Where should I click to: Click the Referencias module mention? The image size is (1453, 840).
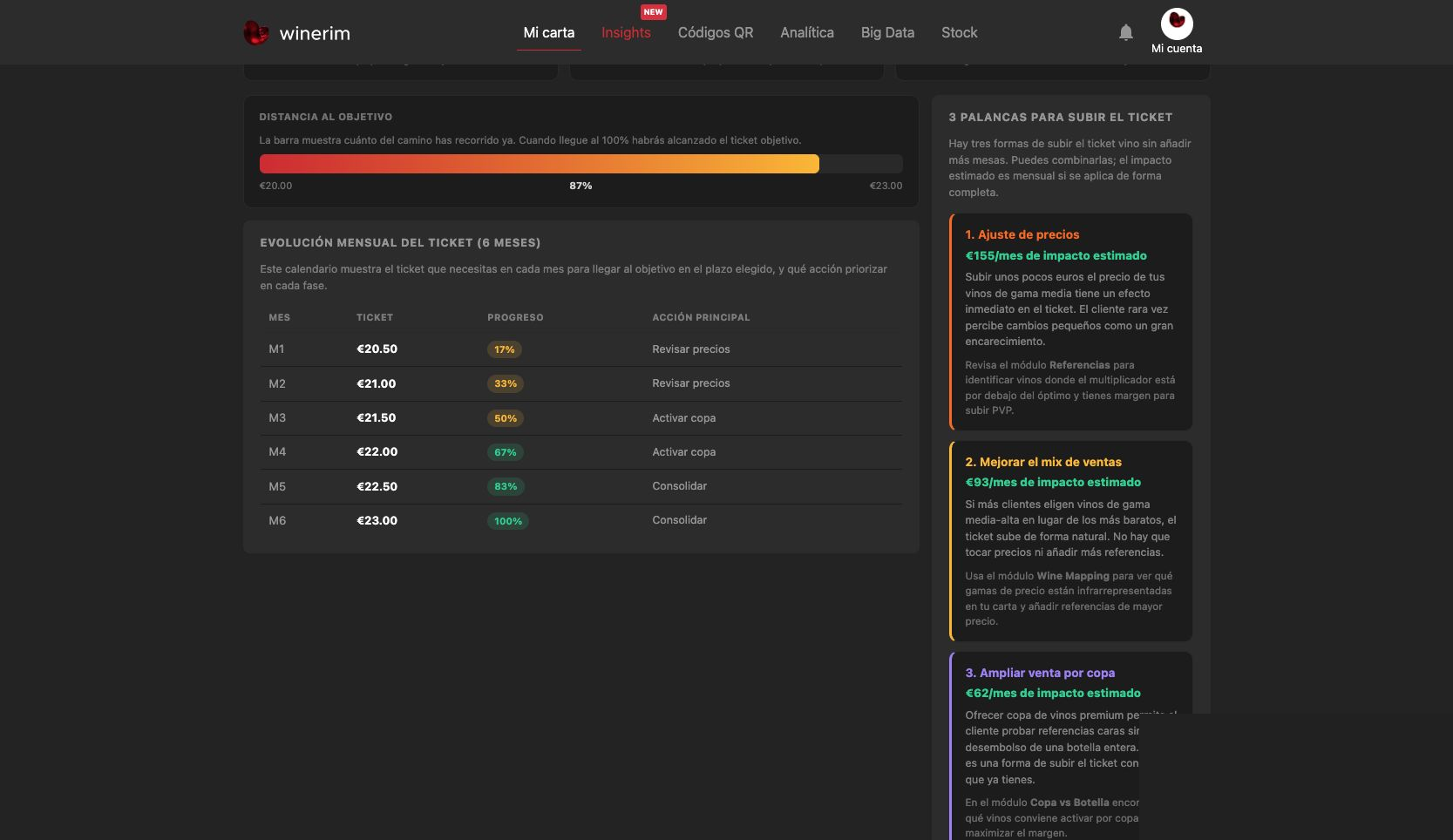pos(1079,365)
